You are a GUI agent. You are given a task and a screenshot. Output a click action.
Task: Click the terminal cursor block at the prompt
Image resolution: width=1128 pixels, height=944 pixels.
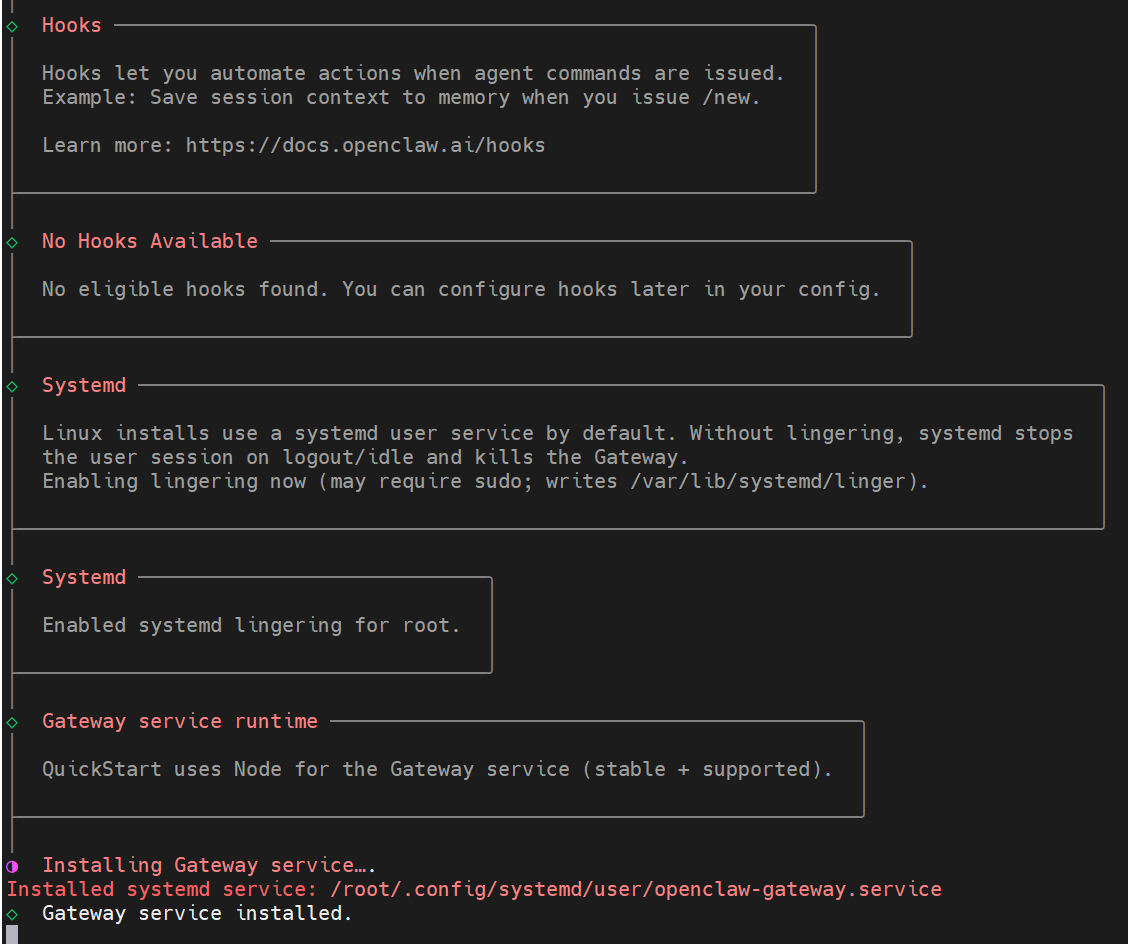pyautogui.click(x=12, y=935)
